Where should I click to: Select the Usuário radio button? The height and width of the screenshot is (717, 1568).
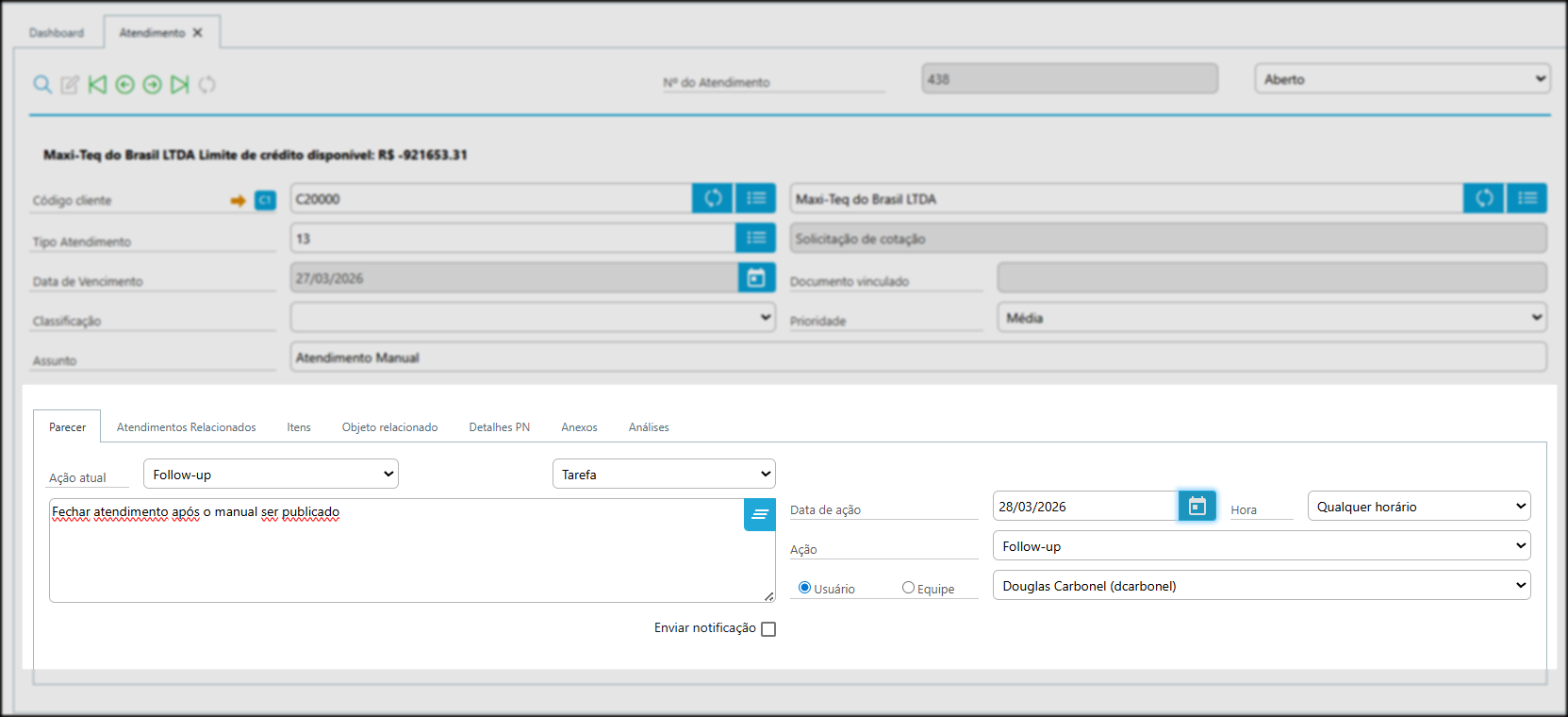(804, 588)
